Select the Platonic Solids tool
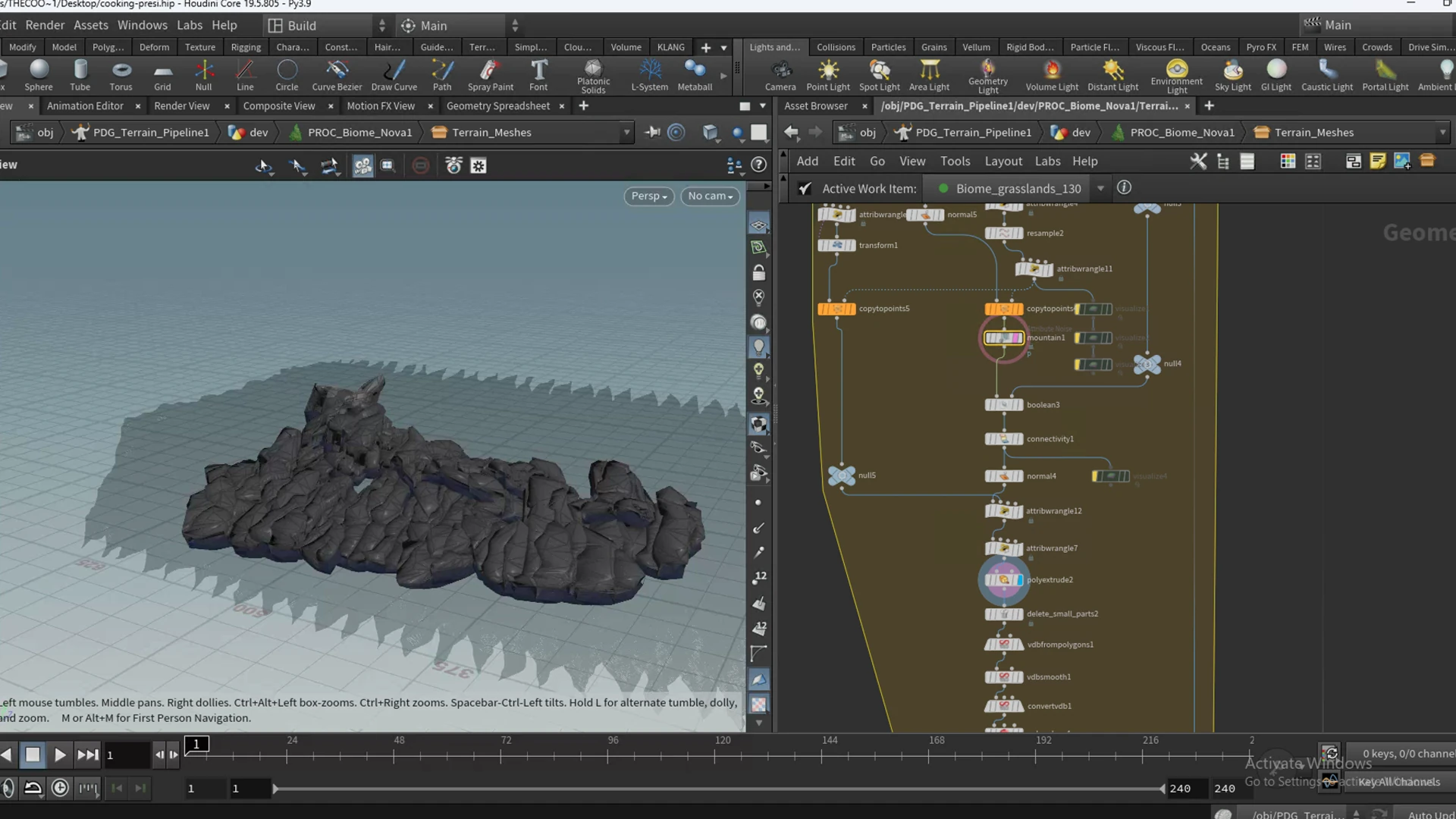 click(593, 77)
